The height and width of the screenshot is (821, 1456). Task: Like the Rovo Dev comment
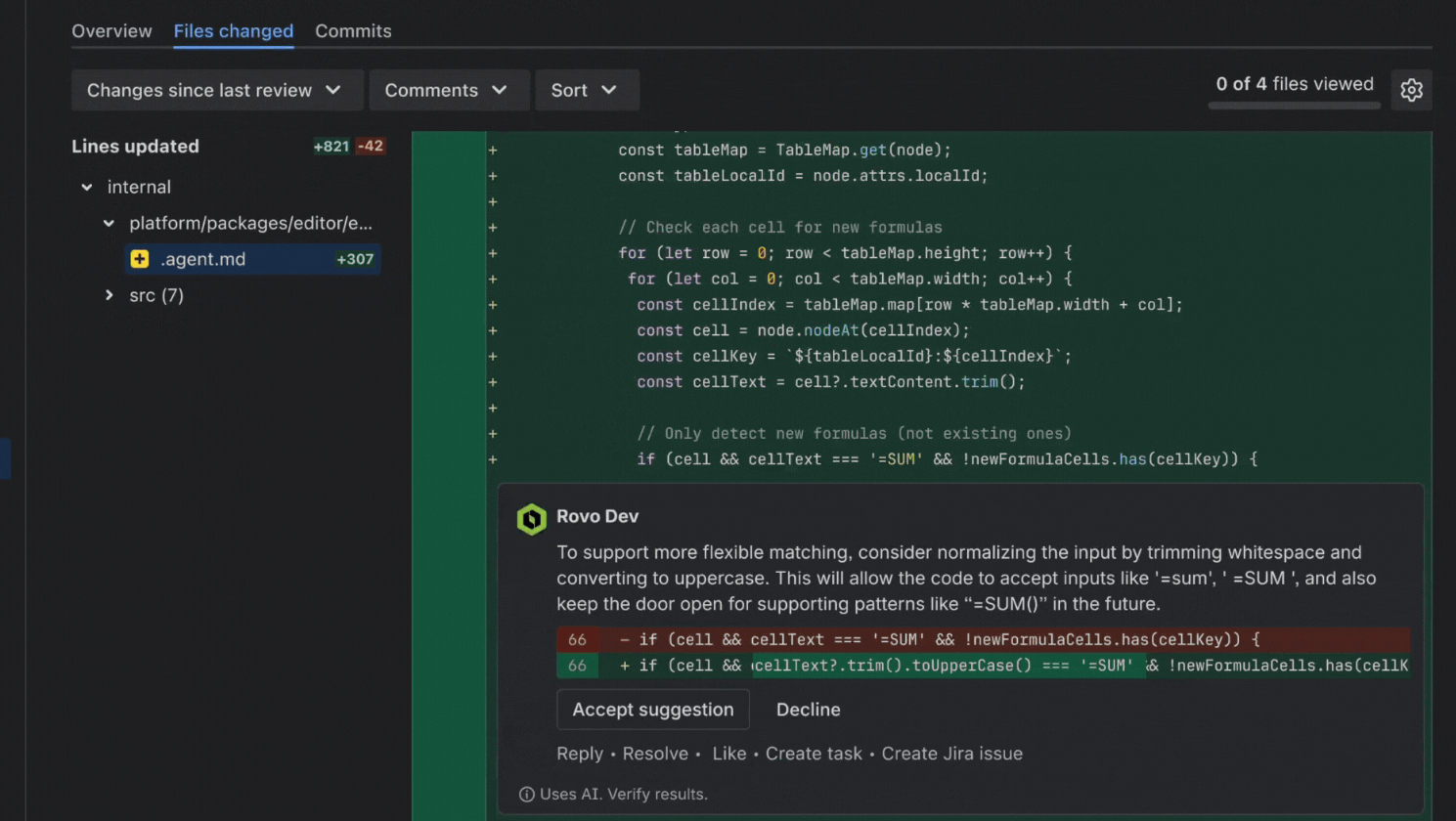[728, 754]
